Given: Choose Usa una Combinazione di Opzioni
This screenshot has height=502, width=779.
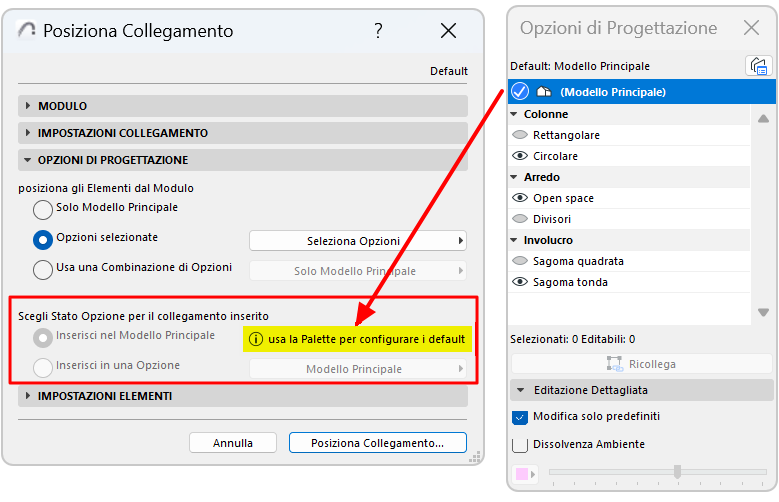Looking at the screenshot, I should coord(43,270).
